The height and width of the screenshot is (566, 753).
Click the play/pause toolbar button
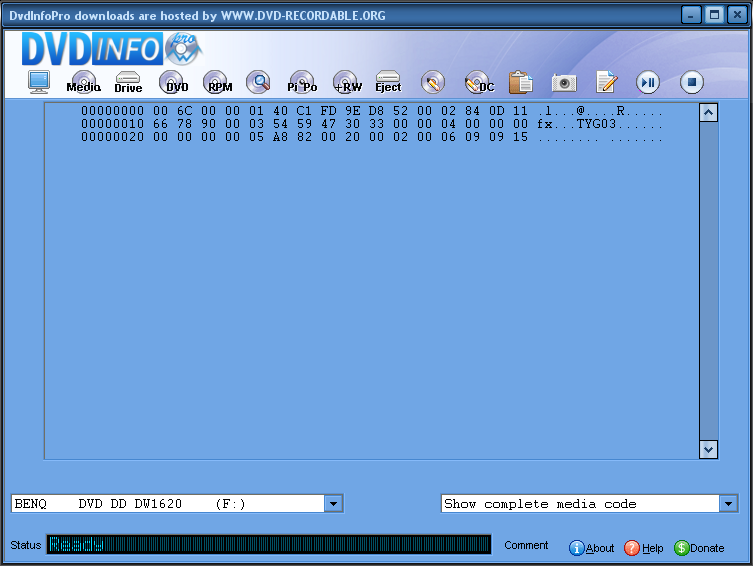click(x=648, y=83)
